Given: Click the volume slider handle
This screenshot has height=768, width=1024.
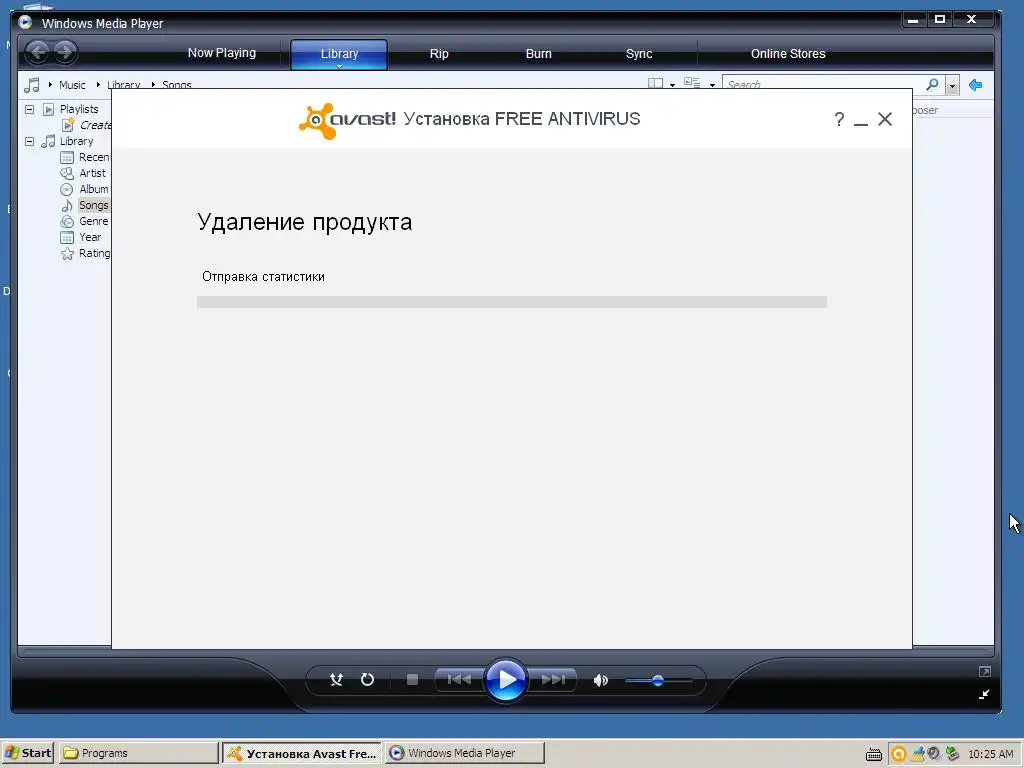Looking at the screenshot, I should pos(658,680).
